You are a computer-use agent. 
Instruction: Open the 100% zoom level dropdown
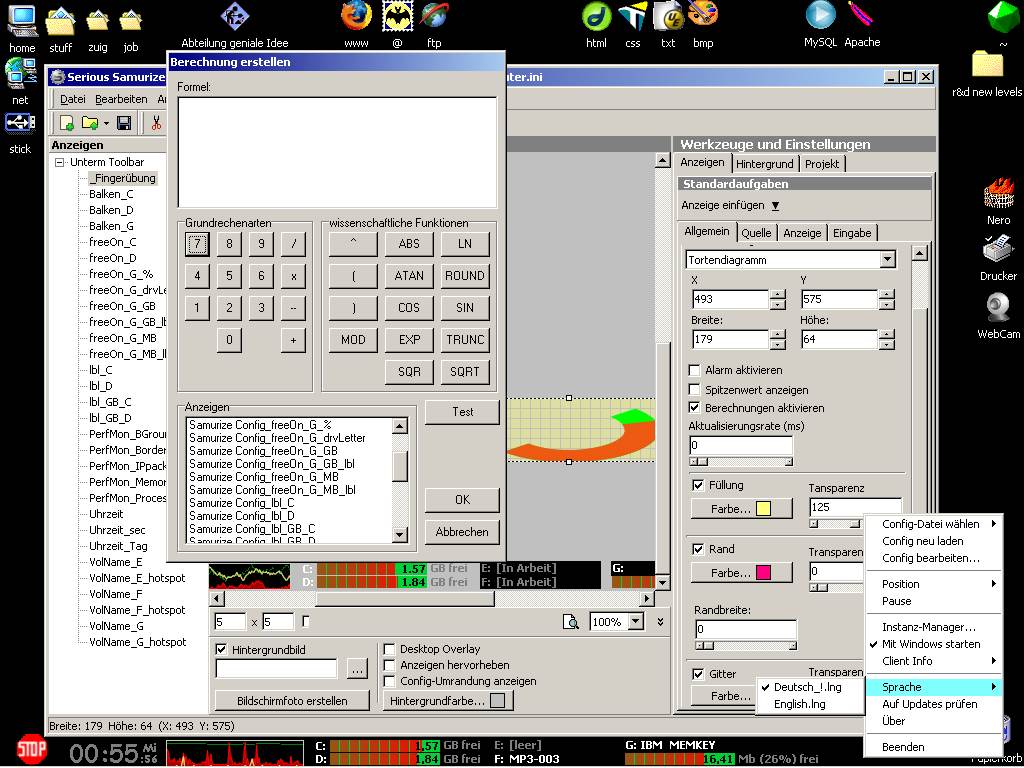(635, 622)
